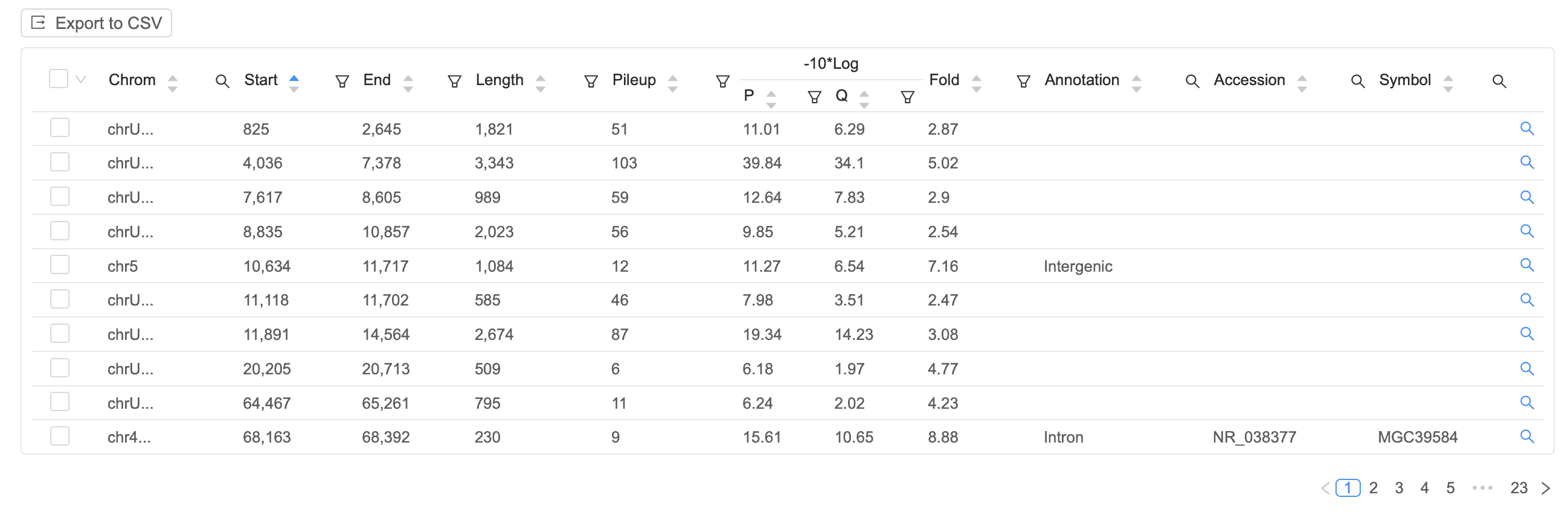Expand the selection dropdown next to the header checkbox
The image size is (1568, 512).
point(80,79)
